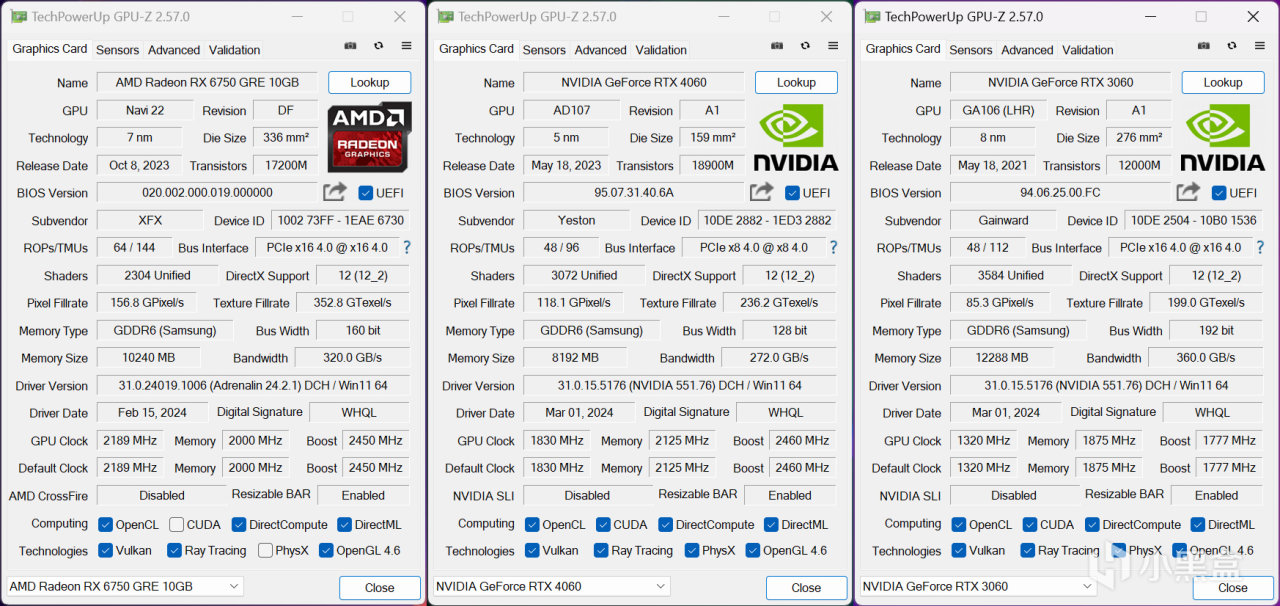Toggle OpenCL checkbox in RTX 4060 window
Image resolution: width=1280 pixels, height=606 pixels.
coord(532,524)
